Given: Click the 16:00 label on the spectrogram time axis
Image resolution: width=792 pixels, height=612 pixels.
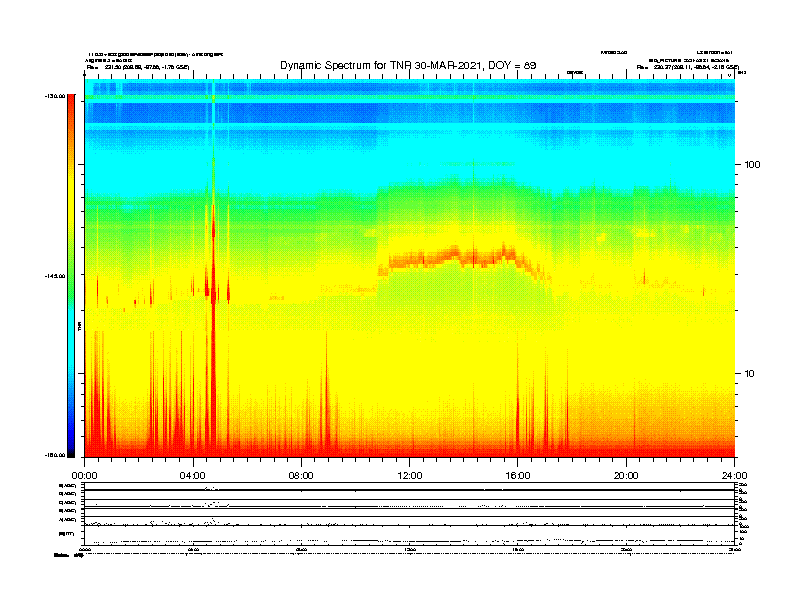Looking at the screenshot, I should tap(518, 476).
